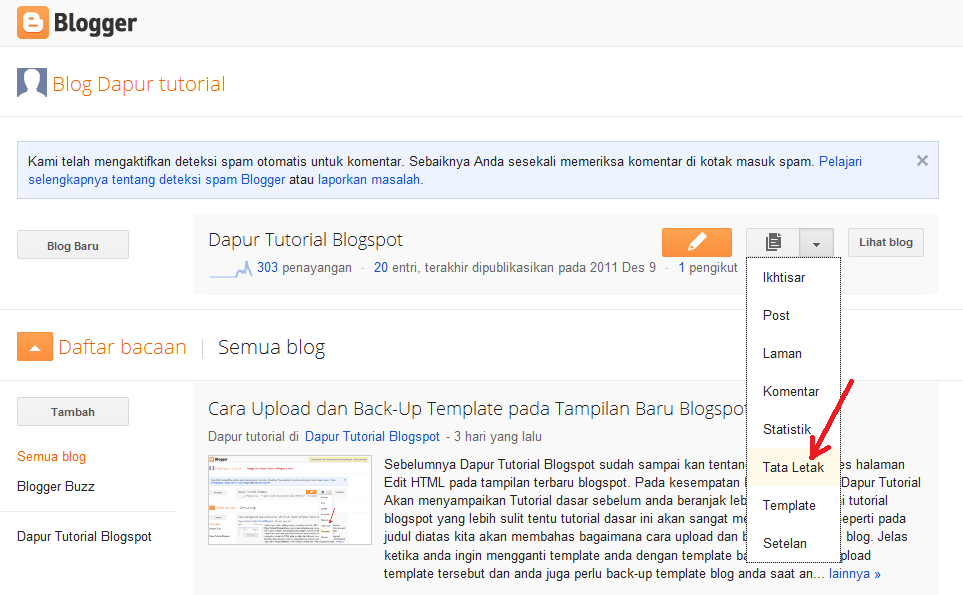Viewport: 963px width, 595px height.
Task: Select Semua blog in the left sidebar
Action: (52, 456)
